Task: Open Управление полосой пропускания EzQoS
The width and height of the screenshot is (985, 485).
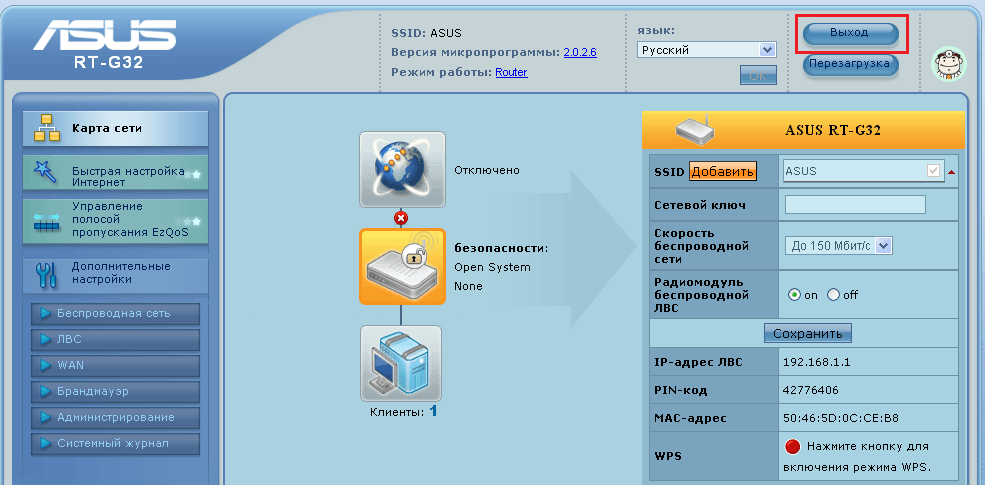Action: [x=116, y=222]
